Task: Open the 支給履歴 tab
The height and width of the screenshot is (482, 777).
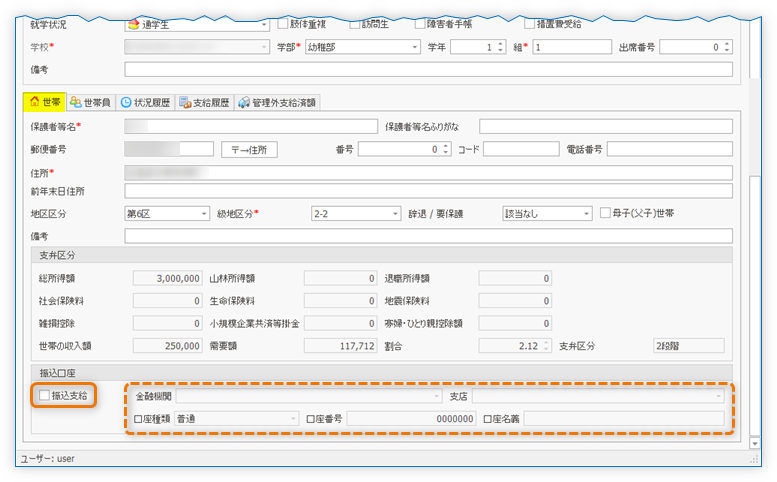Action: click(x=204, y=102)
